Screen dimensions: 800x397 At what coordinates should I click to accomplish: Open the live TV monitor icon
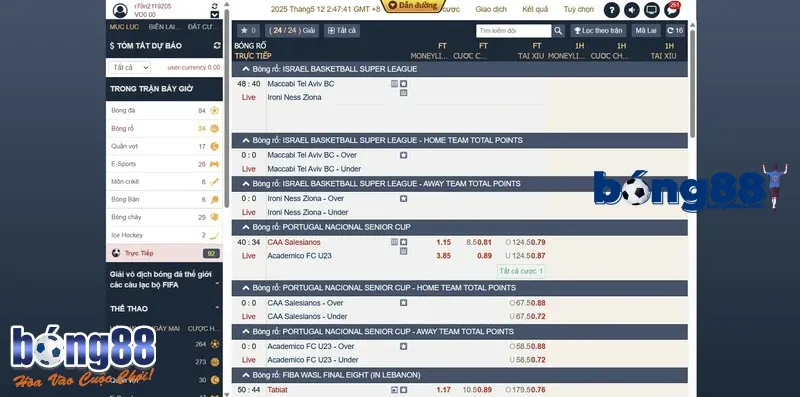point(652,10)
